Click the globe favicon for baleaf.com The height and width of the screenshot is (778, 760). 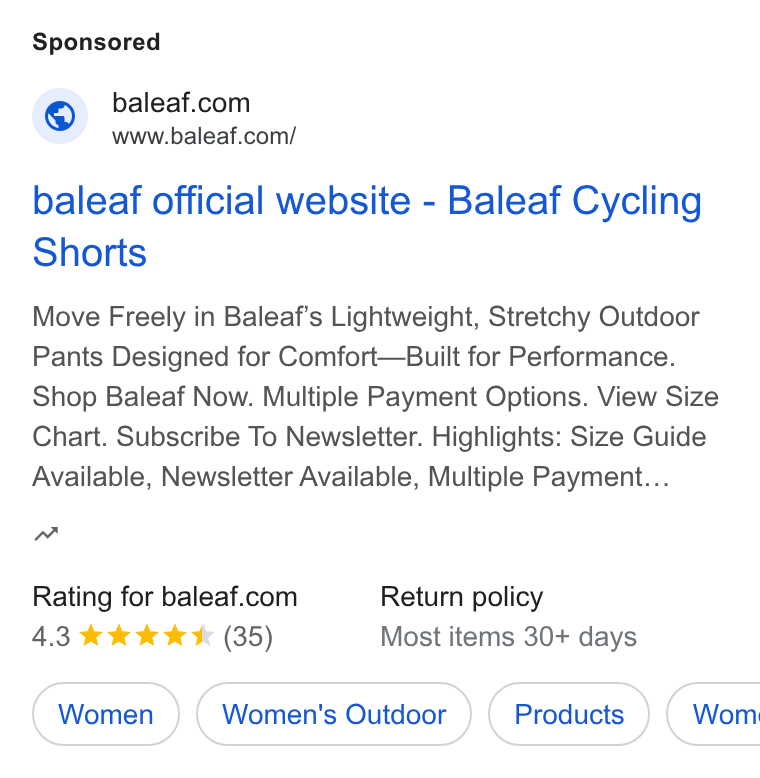(60, 116)
